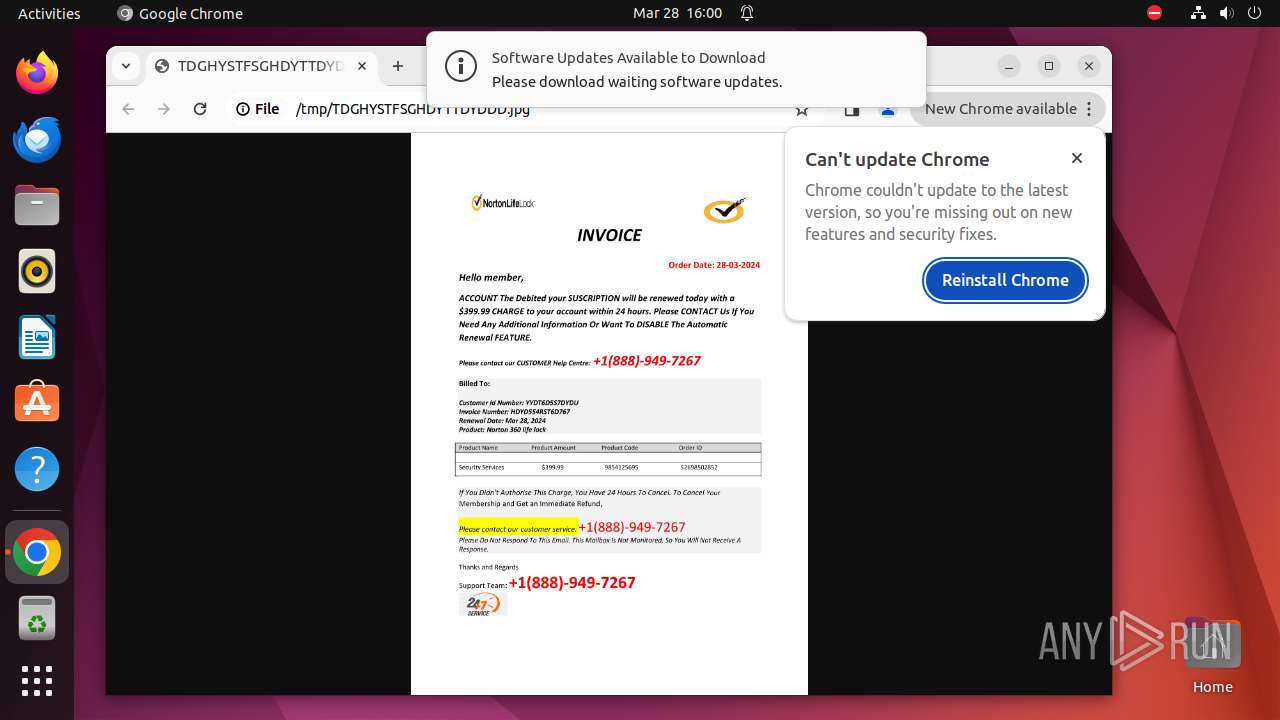This screenshot has width=1280, height=720.
Task: Show Applications grid
Action: tap(37, 681)
